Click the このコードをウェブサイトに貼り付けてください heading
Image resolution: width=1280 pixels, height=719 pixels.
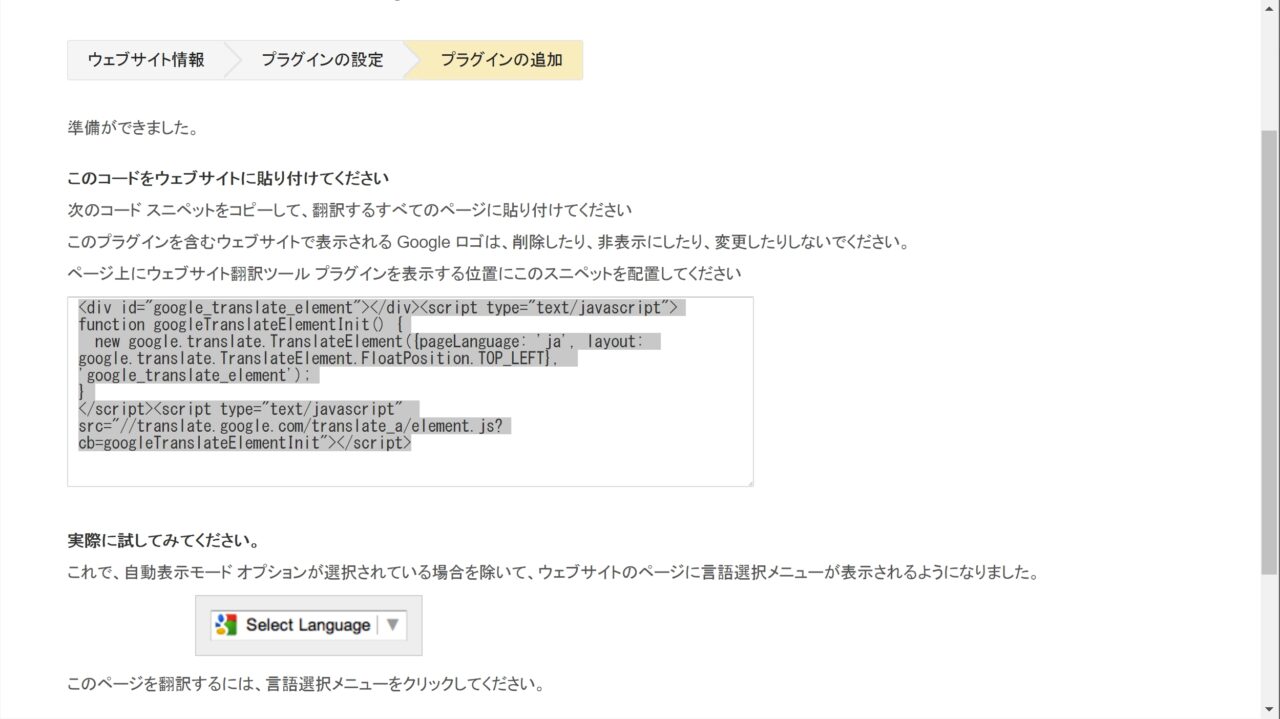[227, 179]
